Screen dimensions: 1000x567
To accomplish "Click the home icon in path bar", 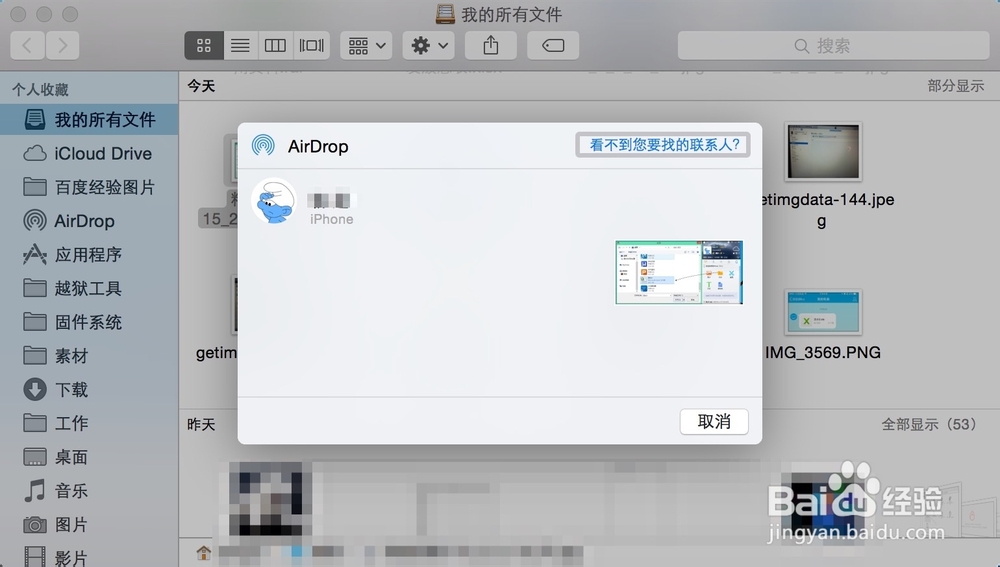I will [x=203, y=552].
